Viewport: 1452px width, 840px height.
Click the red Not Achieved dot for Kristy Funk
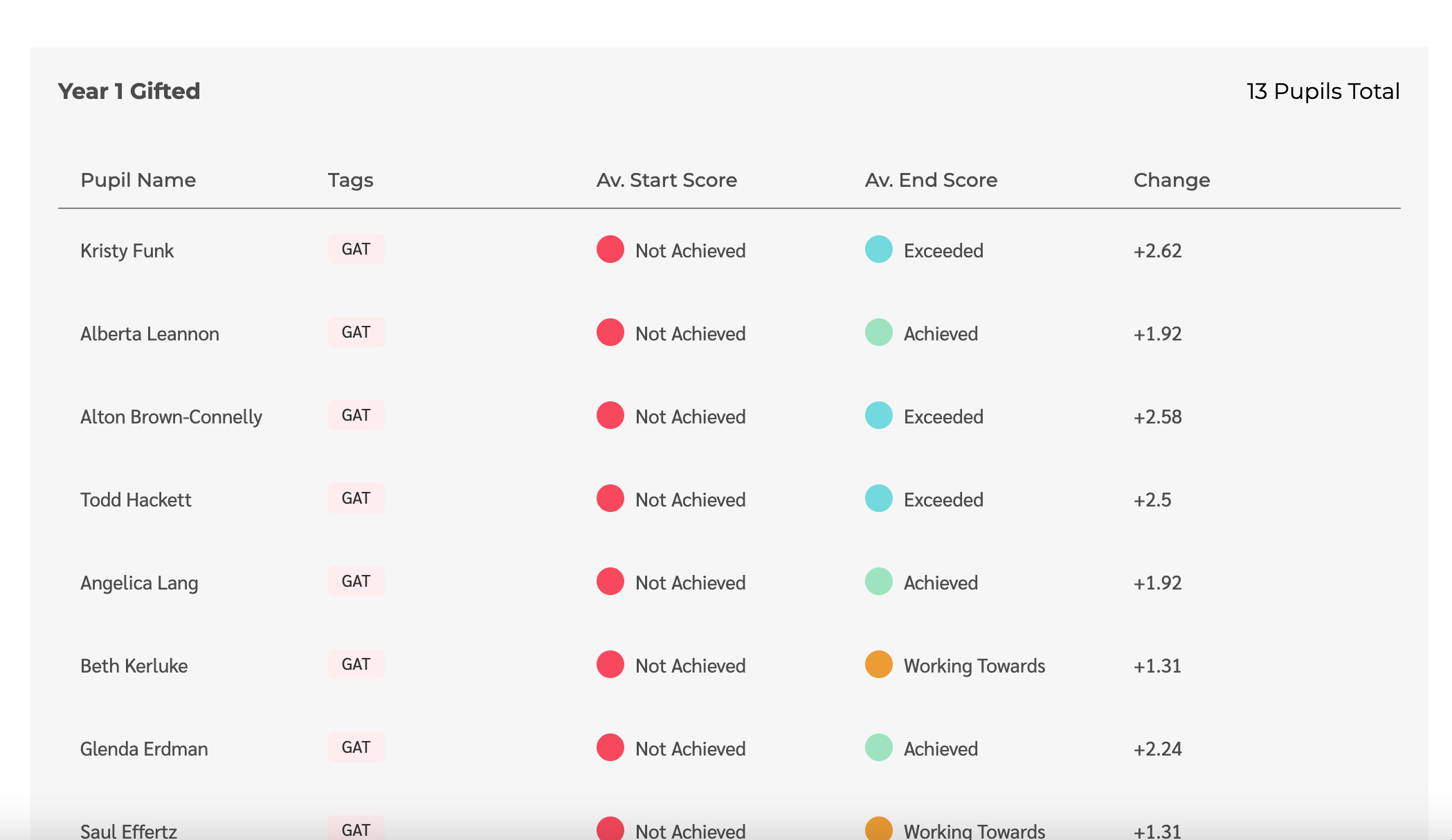coord(610,250)
